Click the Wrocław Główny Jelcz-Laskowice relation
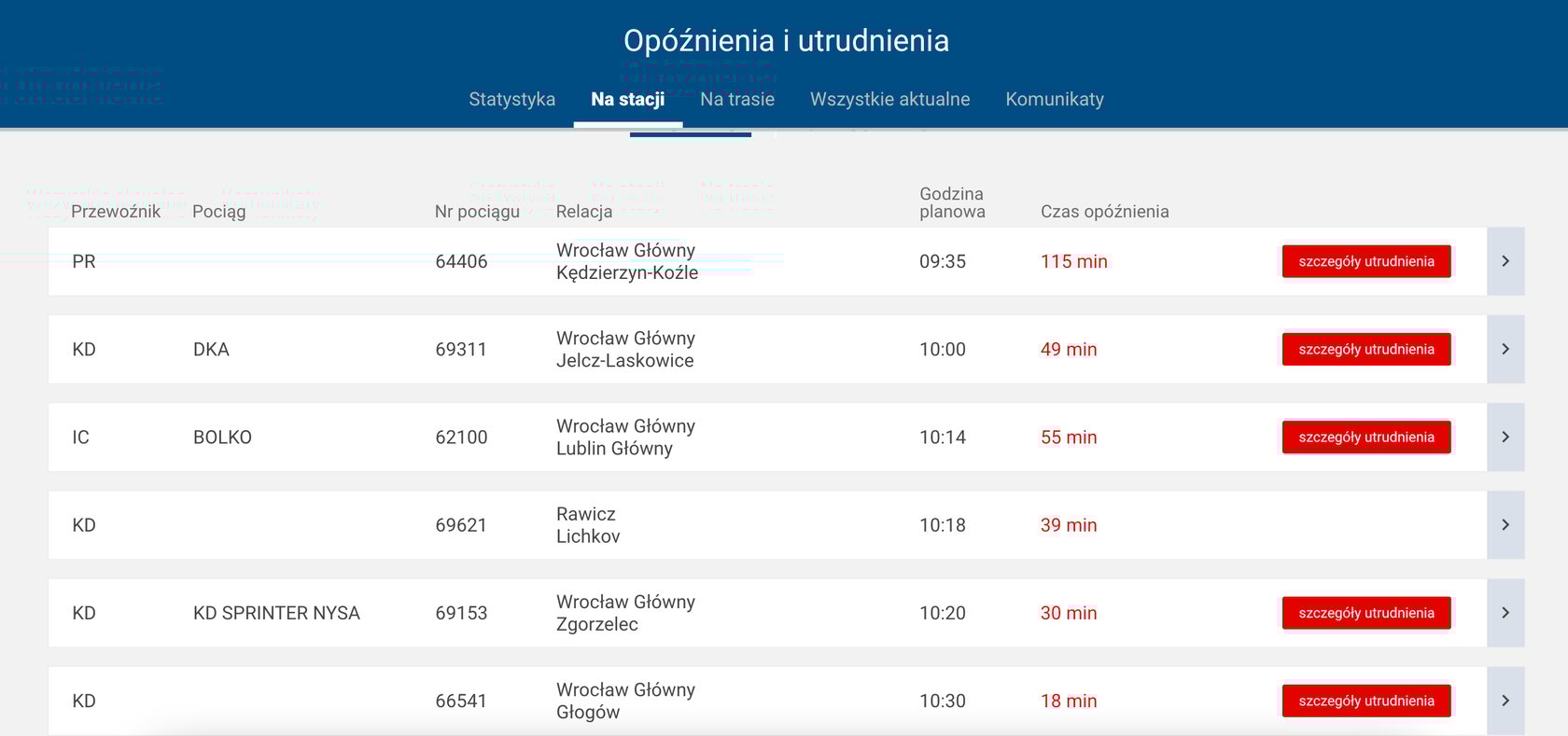Screen dimensions: 1568x736 tap(625, 349)
